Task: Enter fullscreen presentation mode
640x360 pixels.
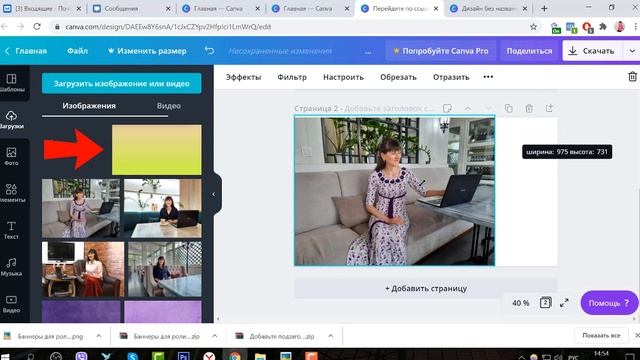Action: tap(564, 303)
